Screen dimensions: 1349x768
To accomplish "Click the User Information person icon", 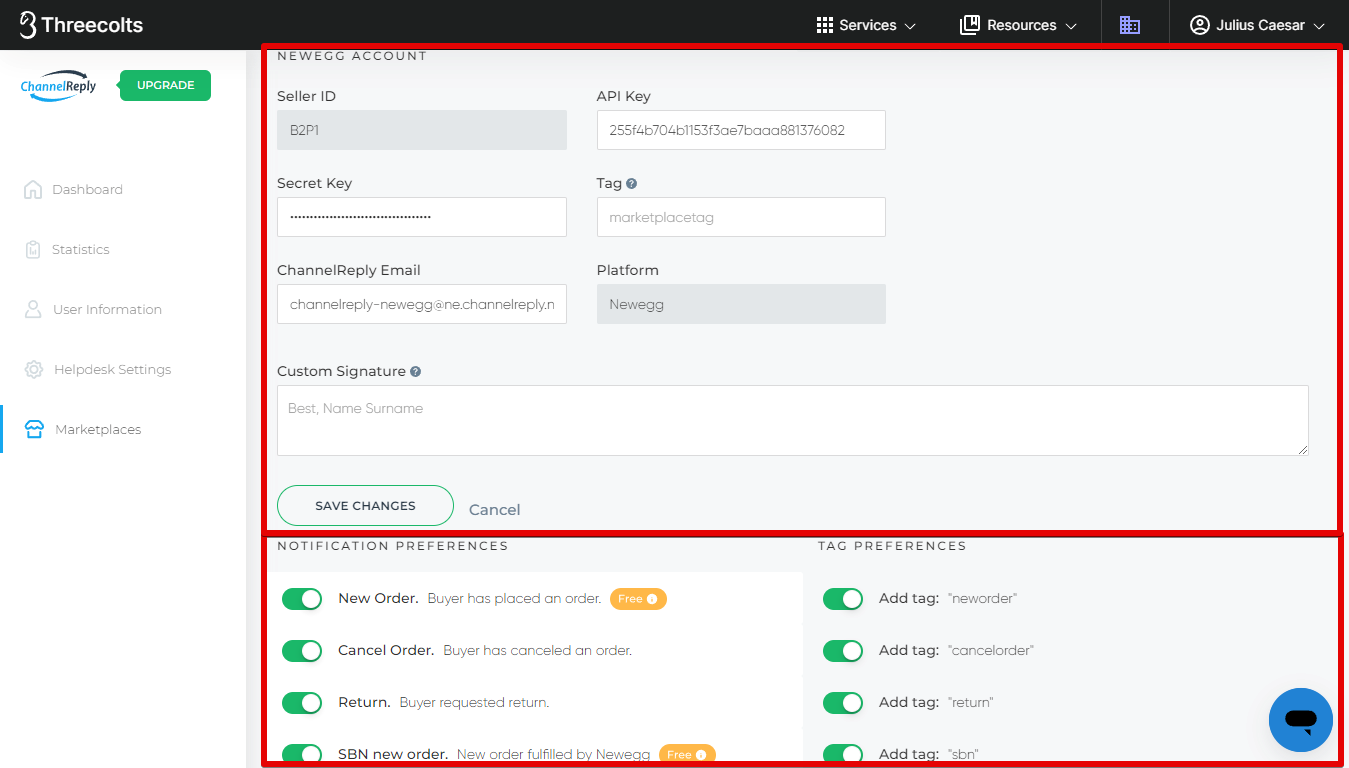I will 33,309.
